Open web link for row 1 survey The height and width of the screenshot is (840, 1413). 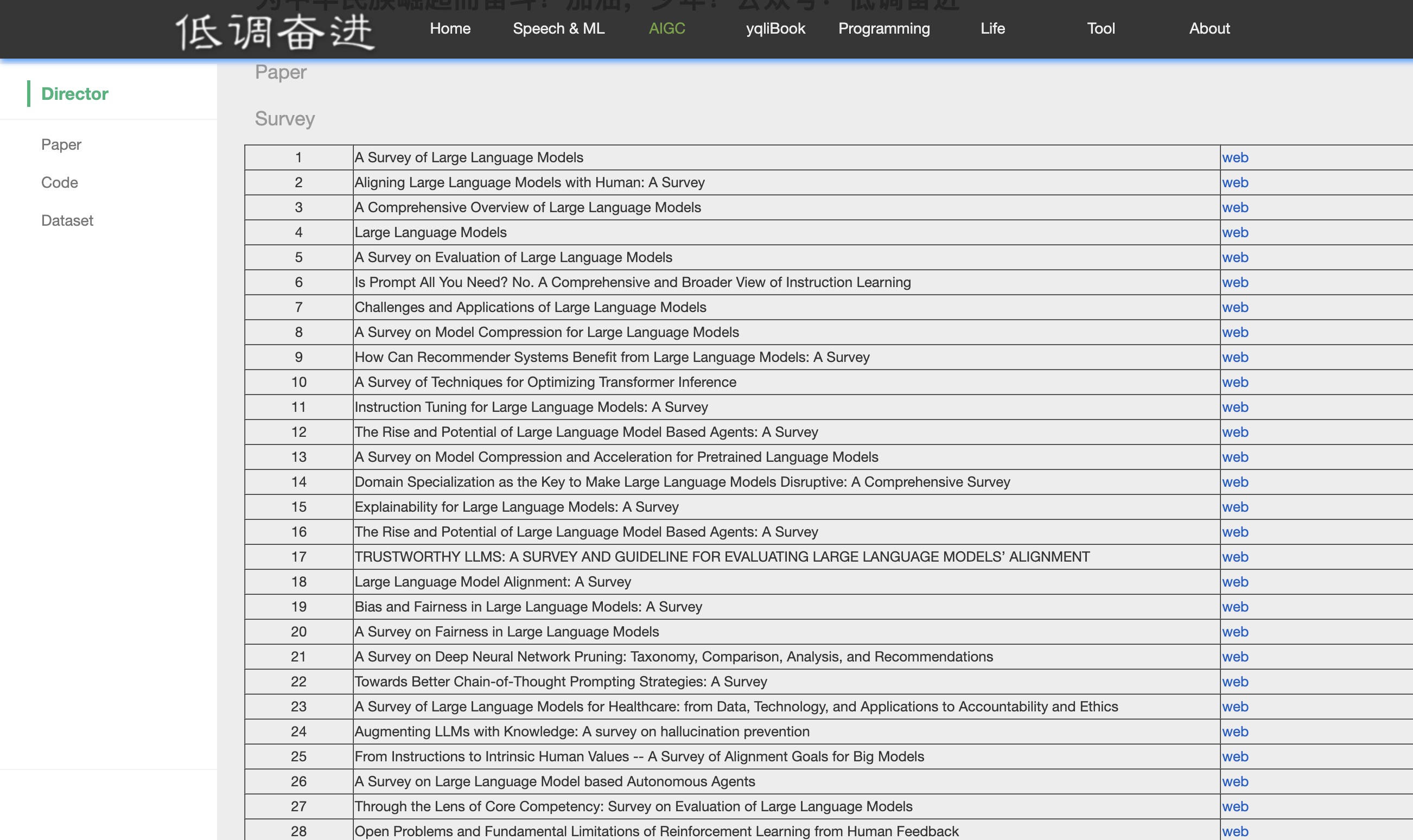pyautogui.click(x=1234, y=157)
